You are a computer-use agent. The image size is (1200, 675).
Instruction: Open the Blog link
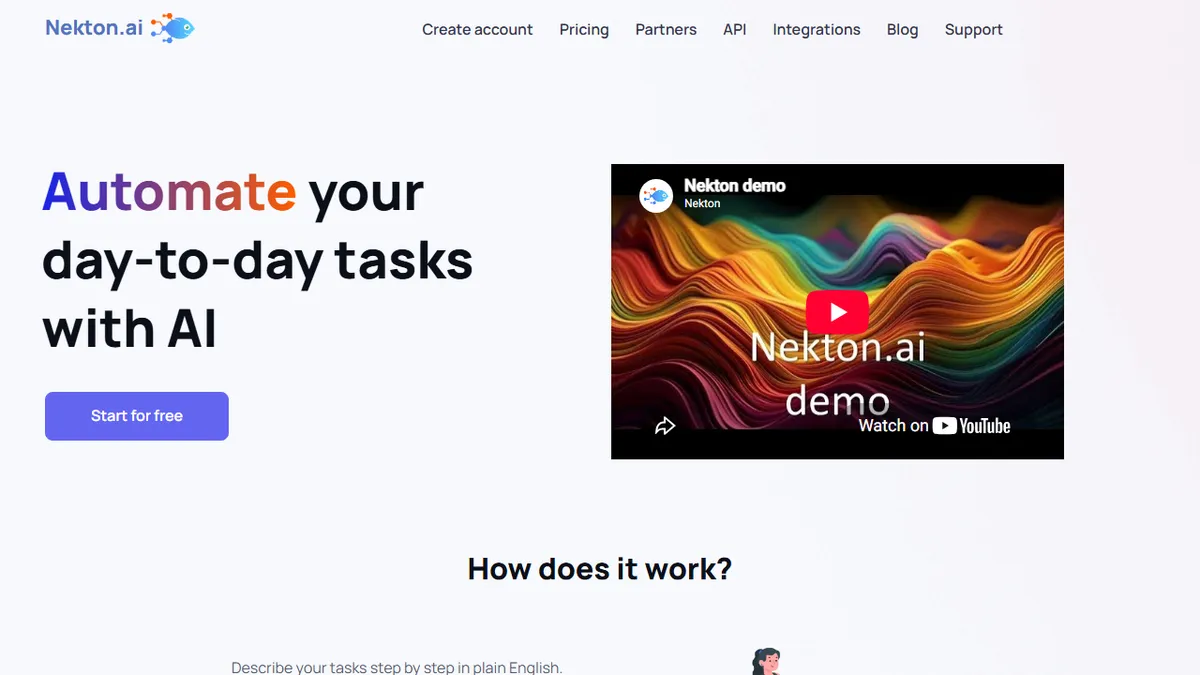click(902, 29)
